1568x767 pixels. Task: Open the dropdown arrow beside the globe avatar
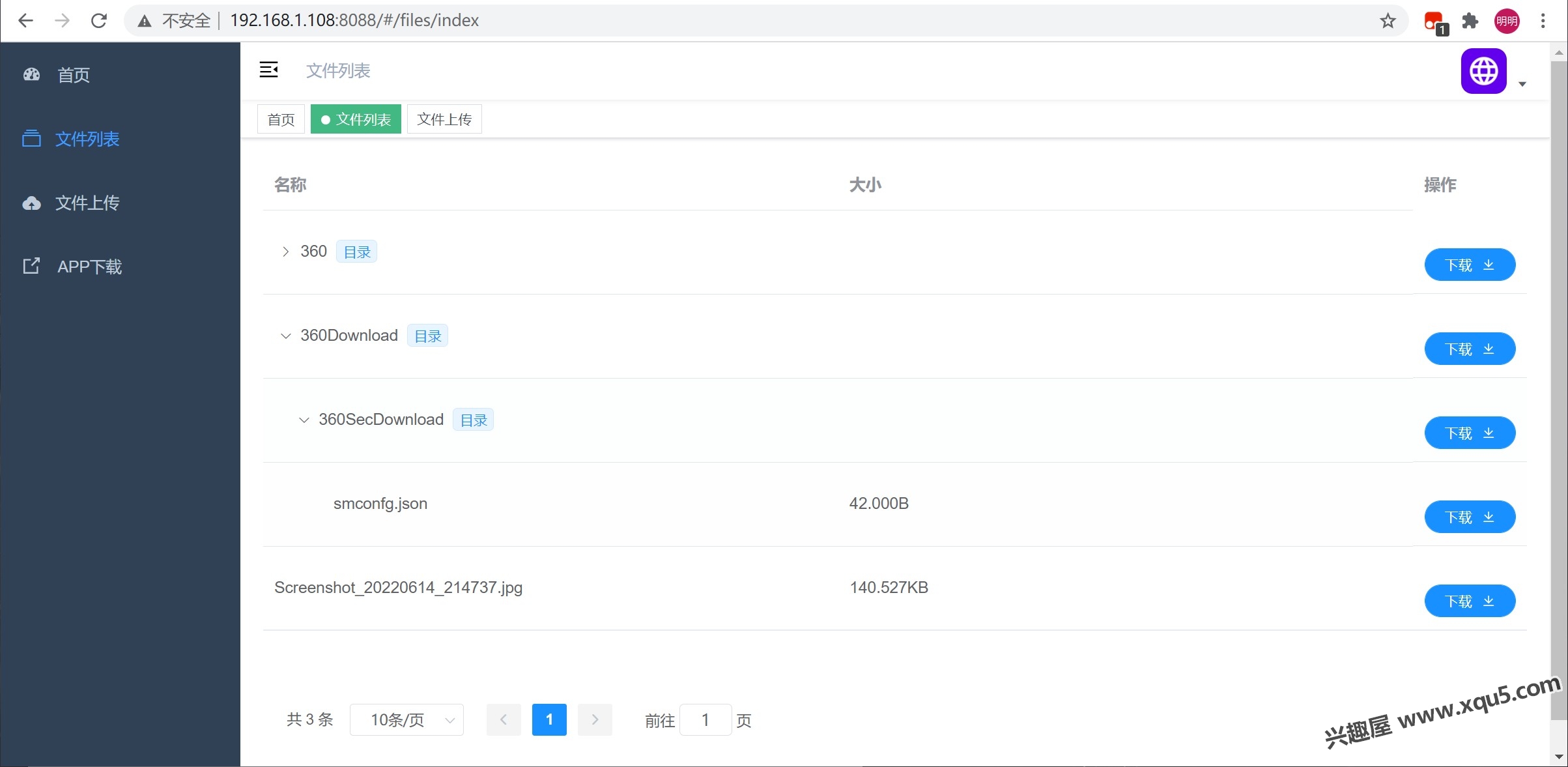pyautogui.click(x=1522, y=83)
